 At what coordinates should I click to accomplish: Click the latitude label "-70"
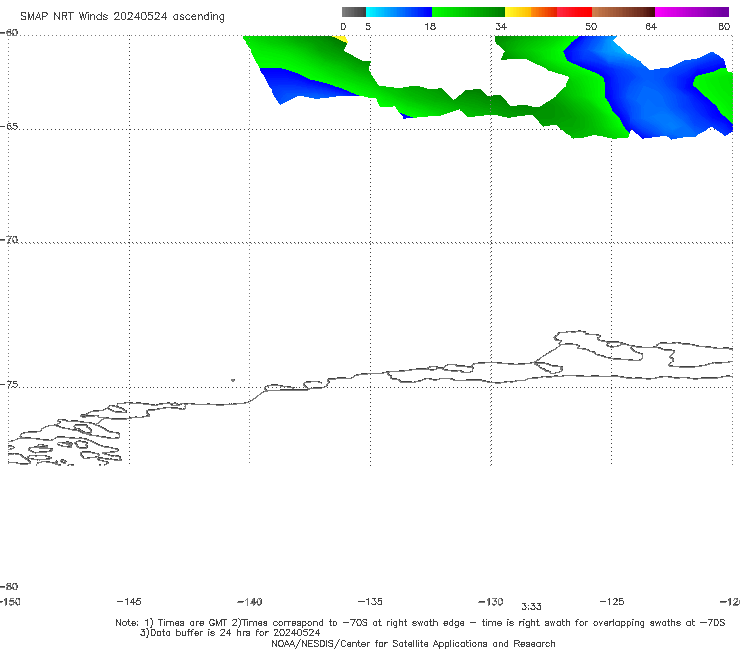(x=9, y=240)
